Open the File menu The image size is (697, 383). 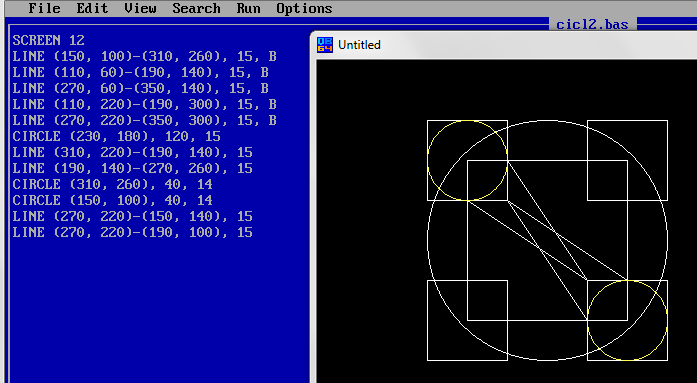(44, 8)
